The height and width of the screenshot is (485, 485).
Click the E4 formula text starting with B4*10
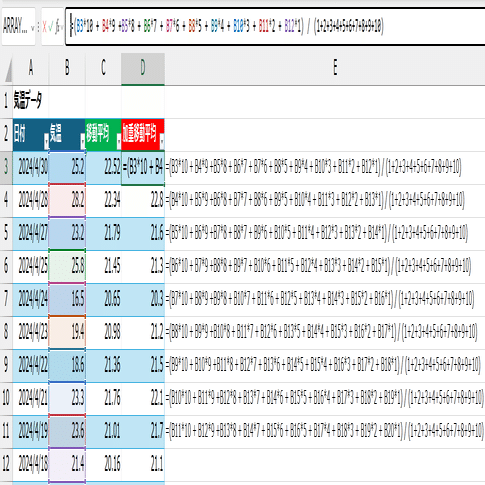pos(315,200)
